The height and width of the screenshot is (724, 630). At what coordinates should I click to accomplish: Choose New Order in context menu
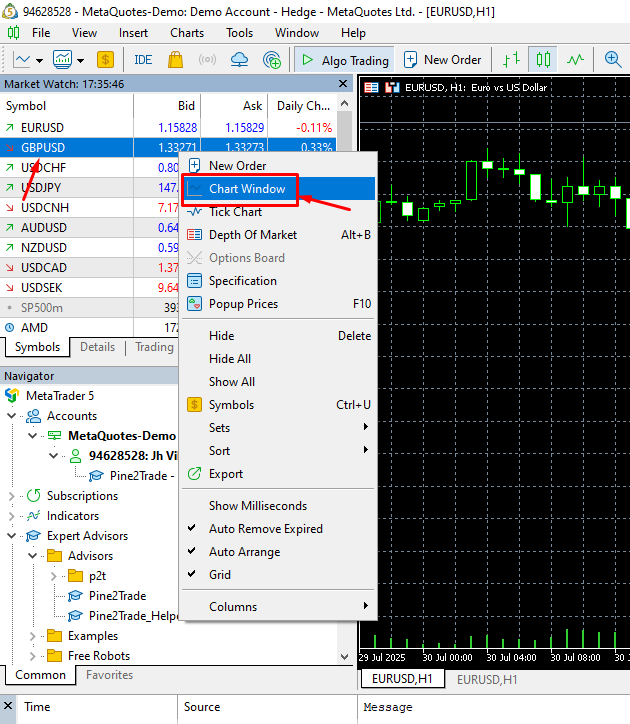pyautogui.click(x=279, y=166)
